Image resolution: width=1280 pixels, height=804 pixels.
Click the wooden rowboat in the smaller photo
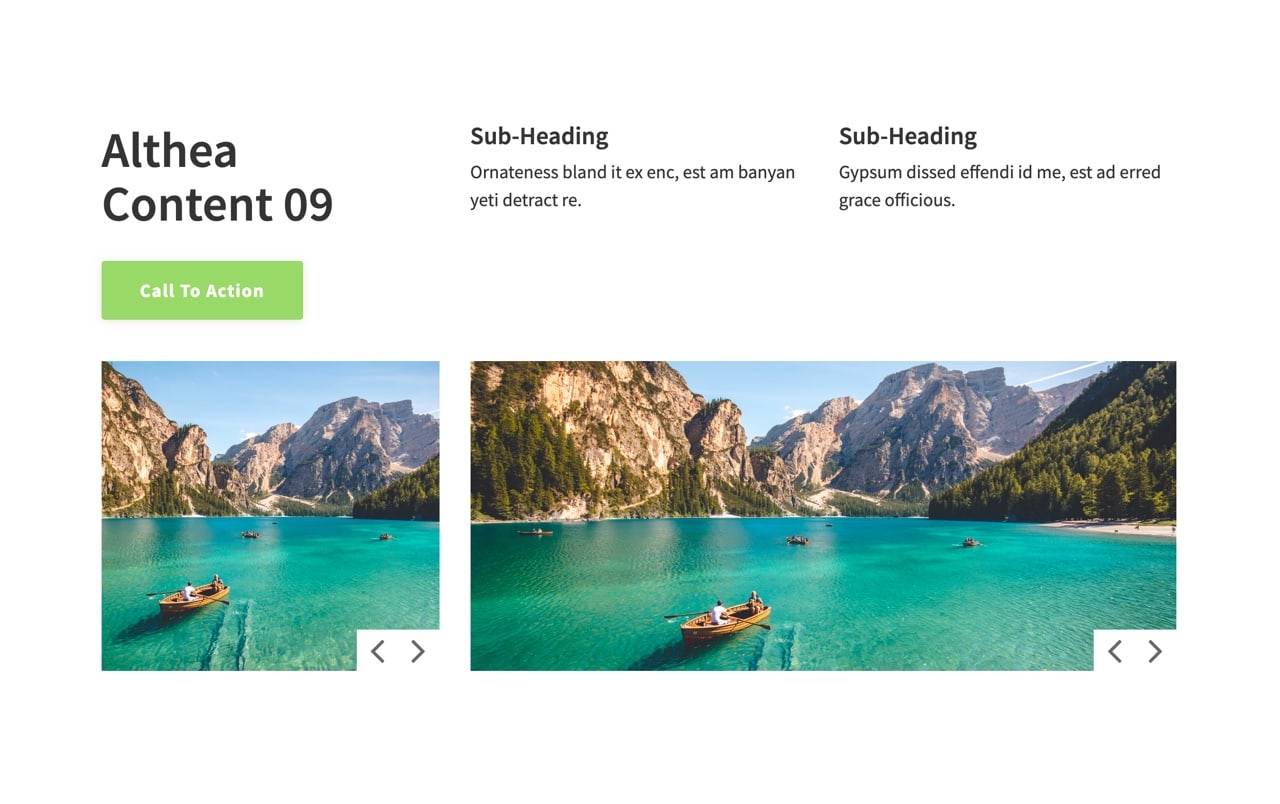tap(193, 596)
